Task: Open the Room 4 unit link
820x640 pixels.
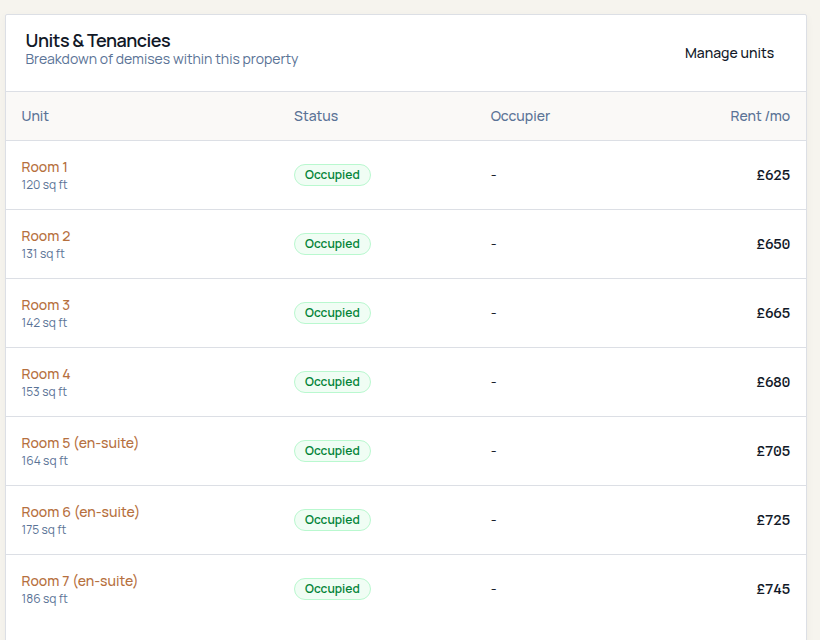Action: click(x=45, y=374)
